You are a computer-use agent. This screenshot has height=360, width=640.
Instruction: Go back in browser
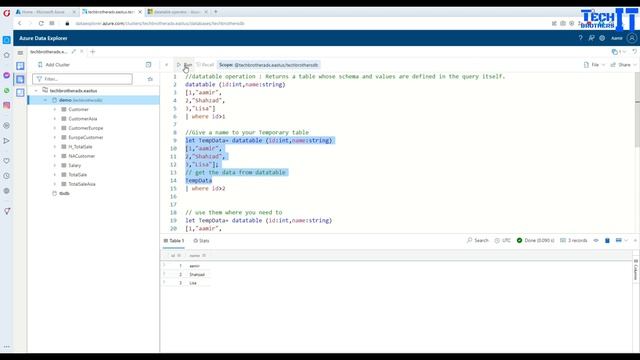(x=20, y=23)
